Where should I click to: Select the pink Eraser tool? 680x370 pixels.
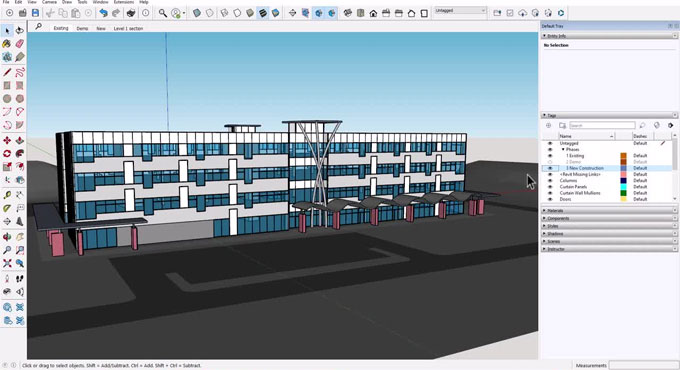pyautogui.click(x=20, y=44)
